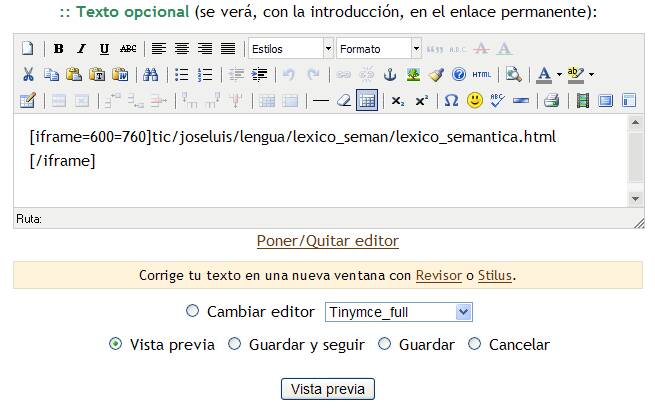Viewport: 655px width, 417px height.
Task: Open the Estilos dropdown
Action: click(291, 49)
